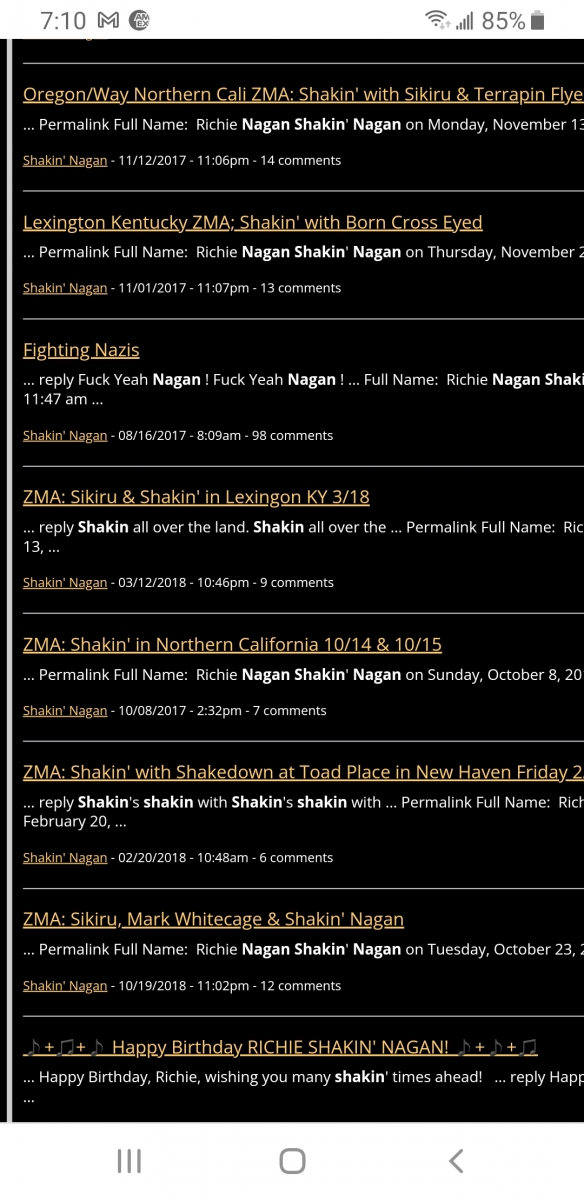584x1200 pixels.
Task: Tap the Android back arrow icon
Action: coord(456,1160)
